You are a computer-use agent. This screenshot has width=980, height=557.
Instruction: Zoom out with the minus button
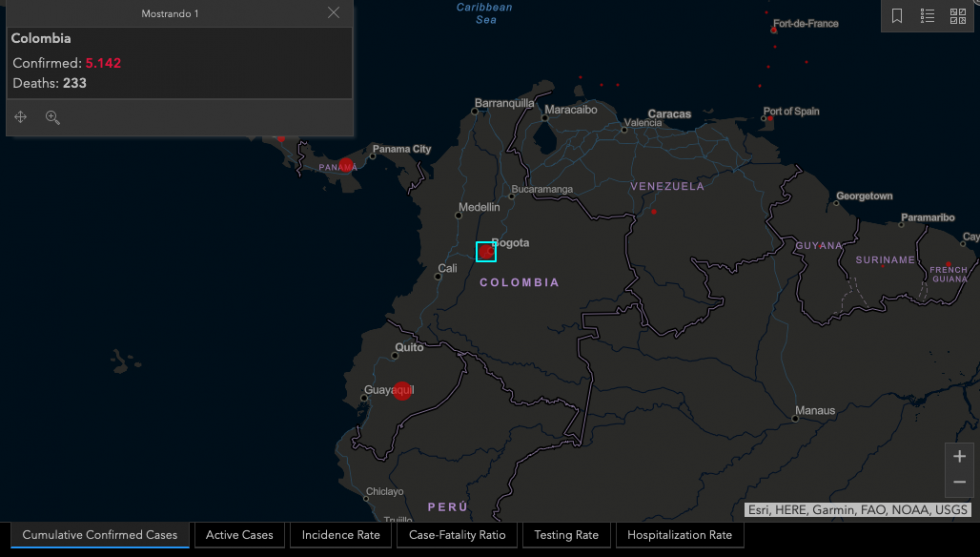pyautogui.click(x=959, y=482)
